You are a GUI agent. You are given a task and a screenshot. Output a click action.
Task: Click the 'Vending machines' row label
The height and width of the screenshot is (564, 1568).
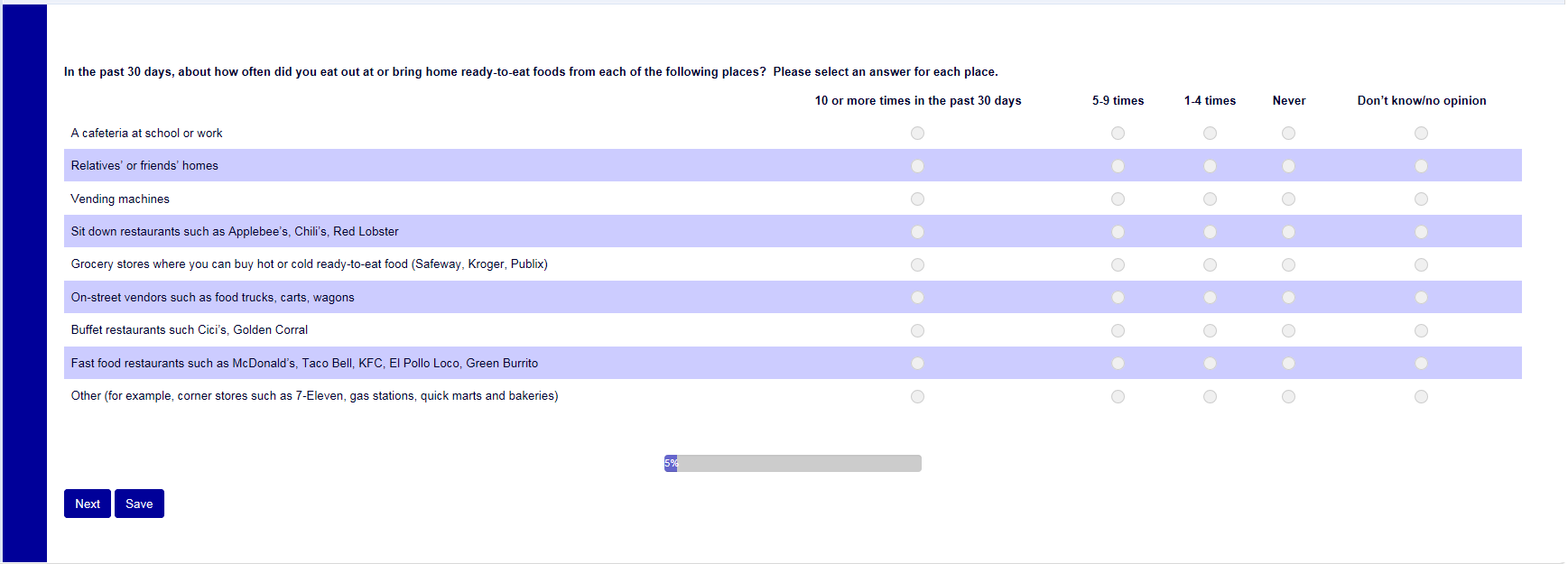click(x=120, y=199)
